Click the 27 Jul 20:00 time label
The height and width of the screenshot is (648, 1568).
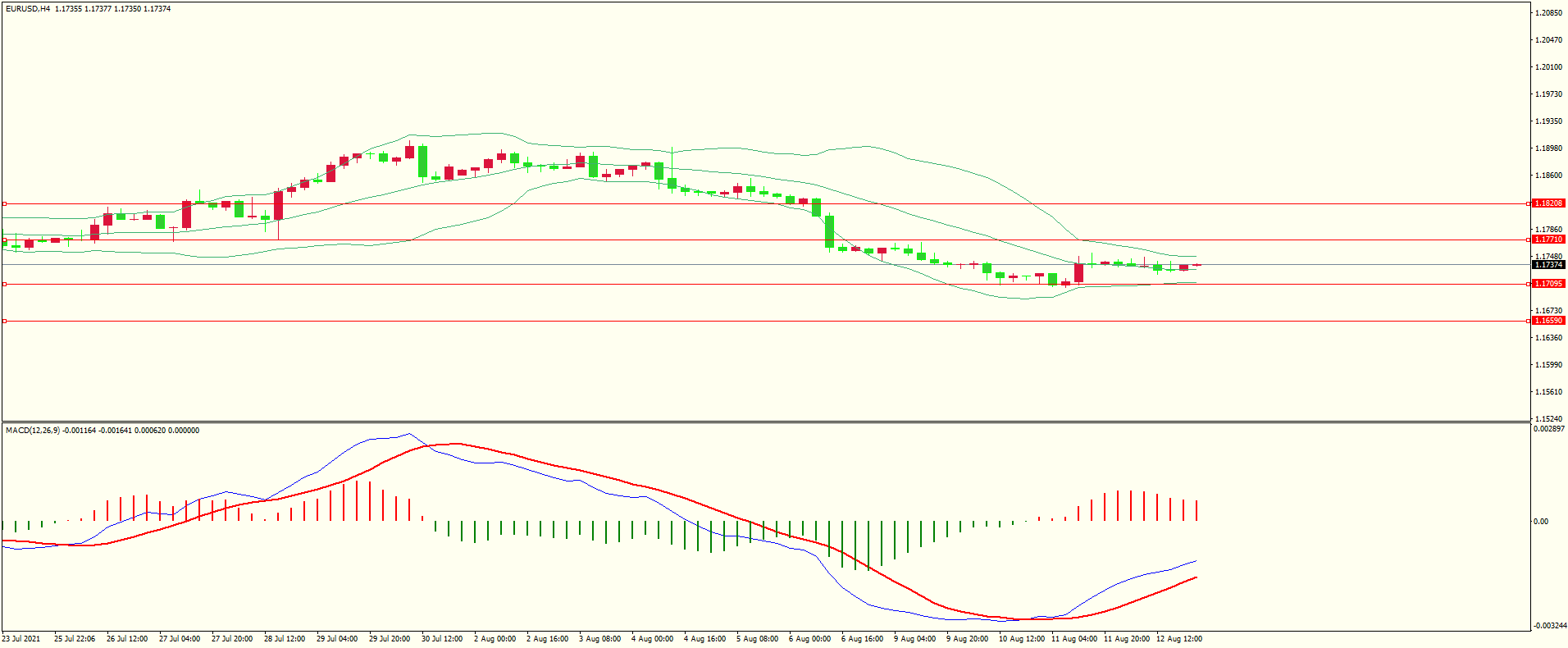232,639
